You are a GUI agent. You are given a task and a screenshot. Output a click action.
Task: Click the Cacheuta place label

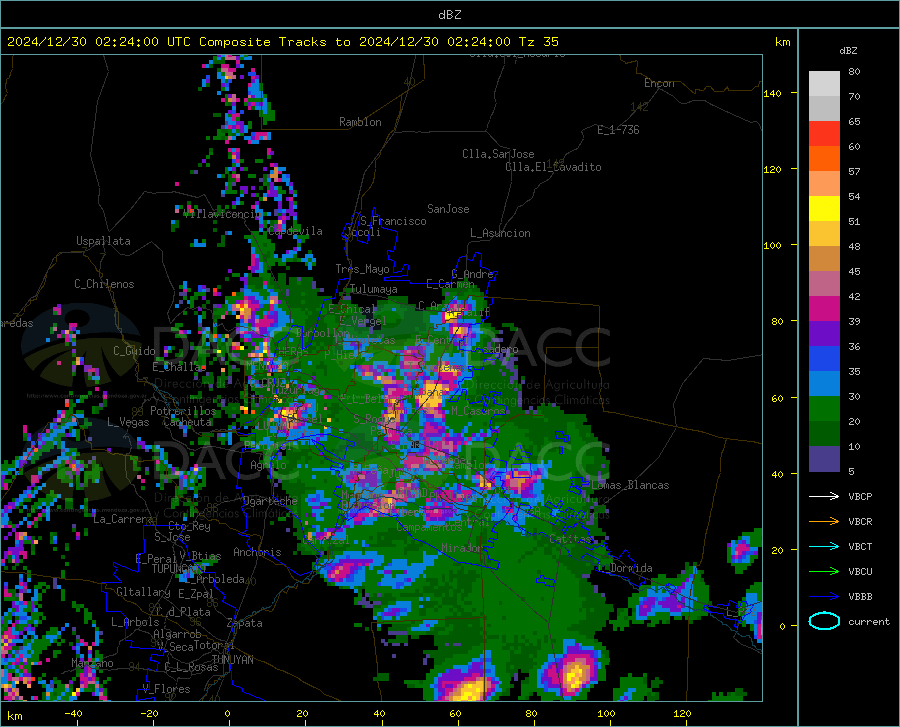point(188,422)
